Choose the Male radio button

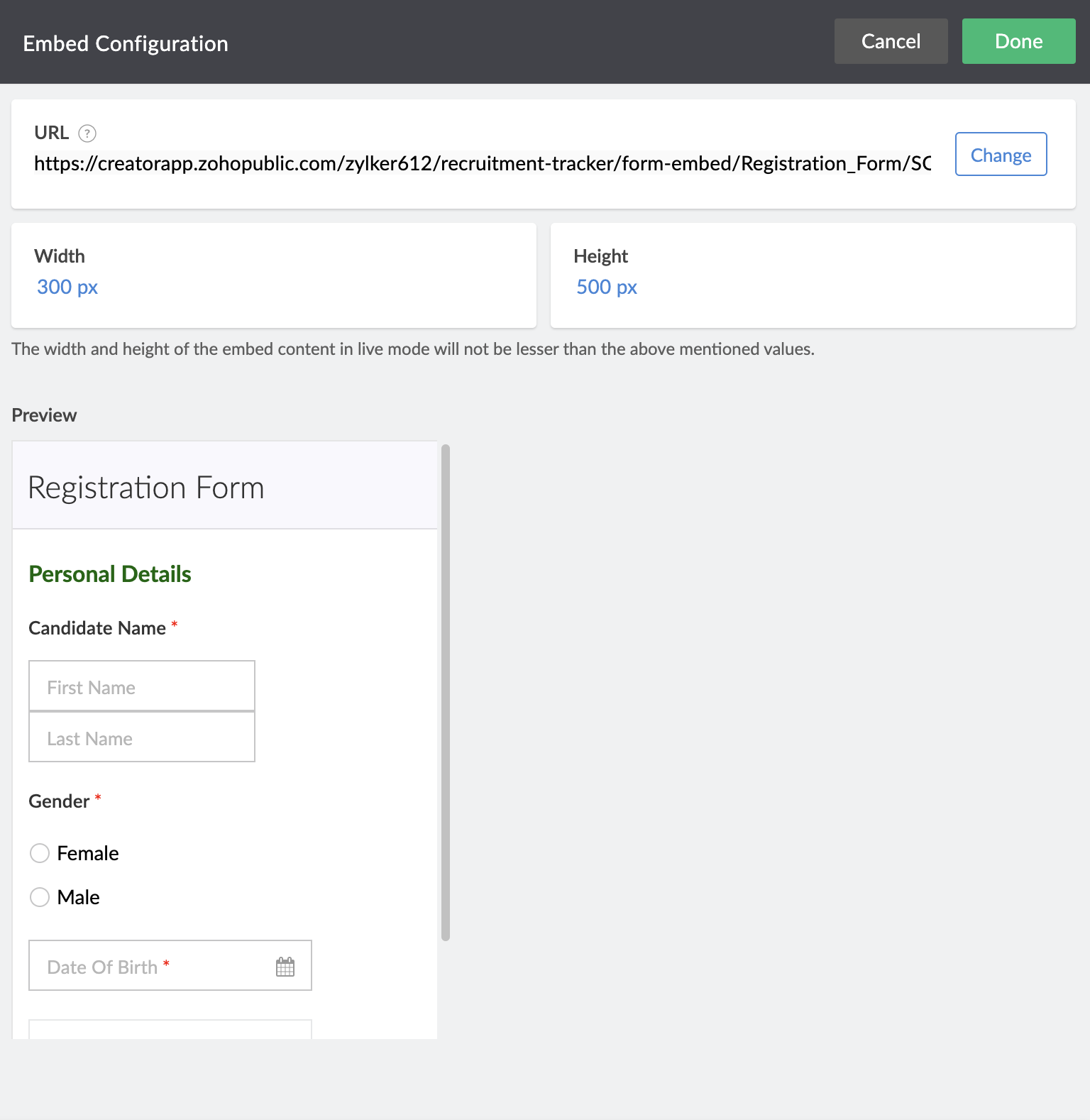tap(40, 897)
